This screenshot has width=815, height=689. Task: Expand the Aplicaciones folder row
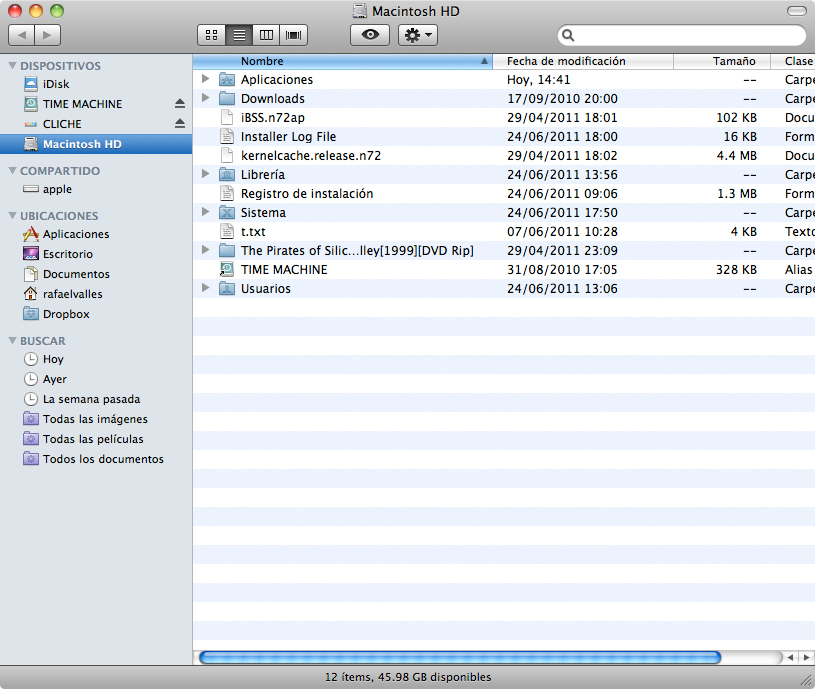[205, 78]
